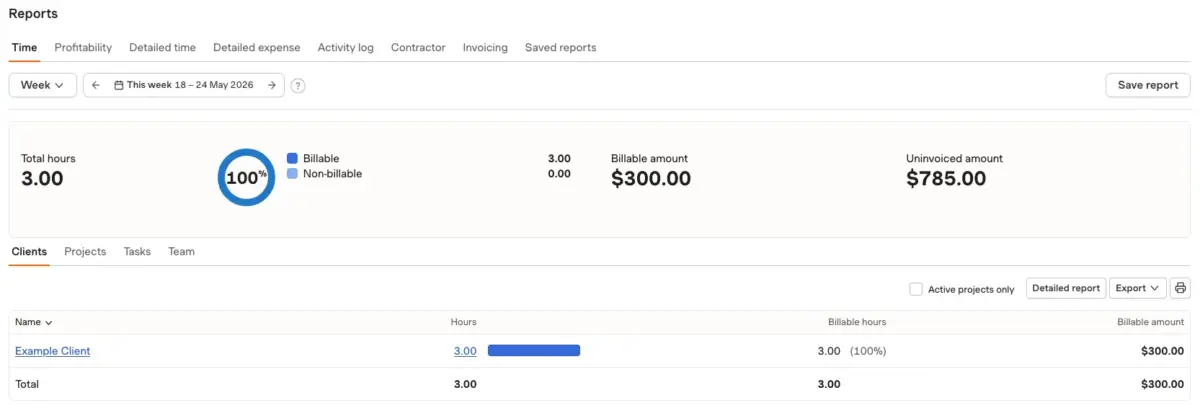Click the (100%) billable percentage text
This screenshot has height=416, width=1200.
[868, 351]
